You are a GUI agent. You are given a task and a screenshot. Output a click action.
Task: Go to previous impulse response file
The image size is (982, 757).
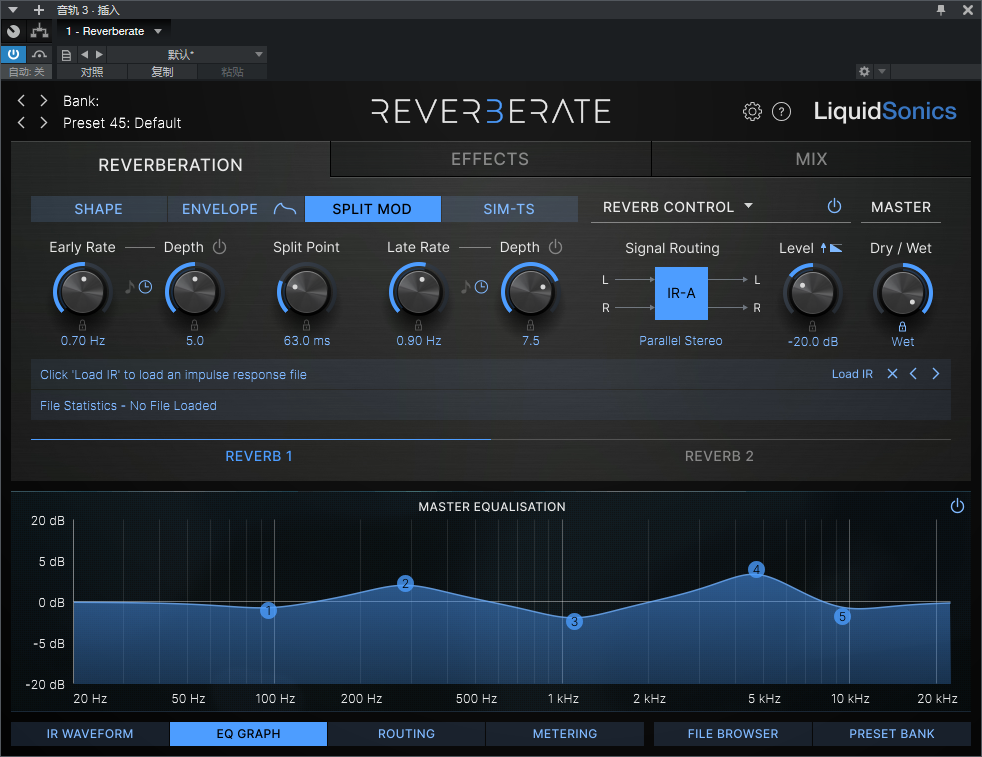913,374
